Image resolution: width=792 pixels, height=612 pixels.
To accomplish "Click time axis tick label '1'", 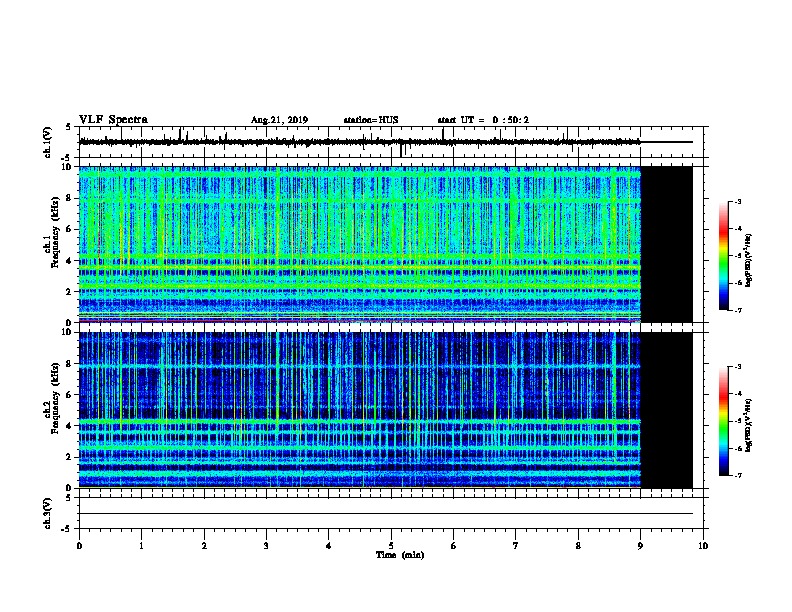I will [x=141, y=546].
